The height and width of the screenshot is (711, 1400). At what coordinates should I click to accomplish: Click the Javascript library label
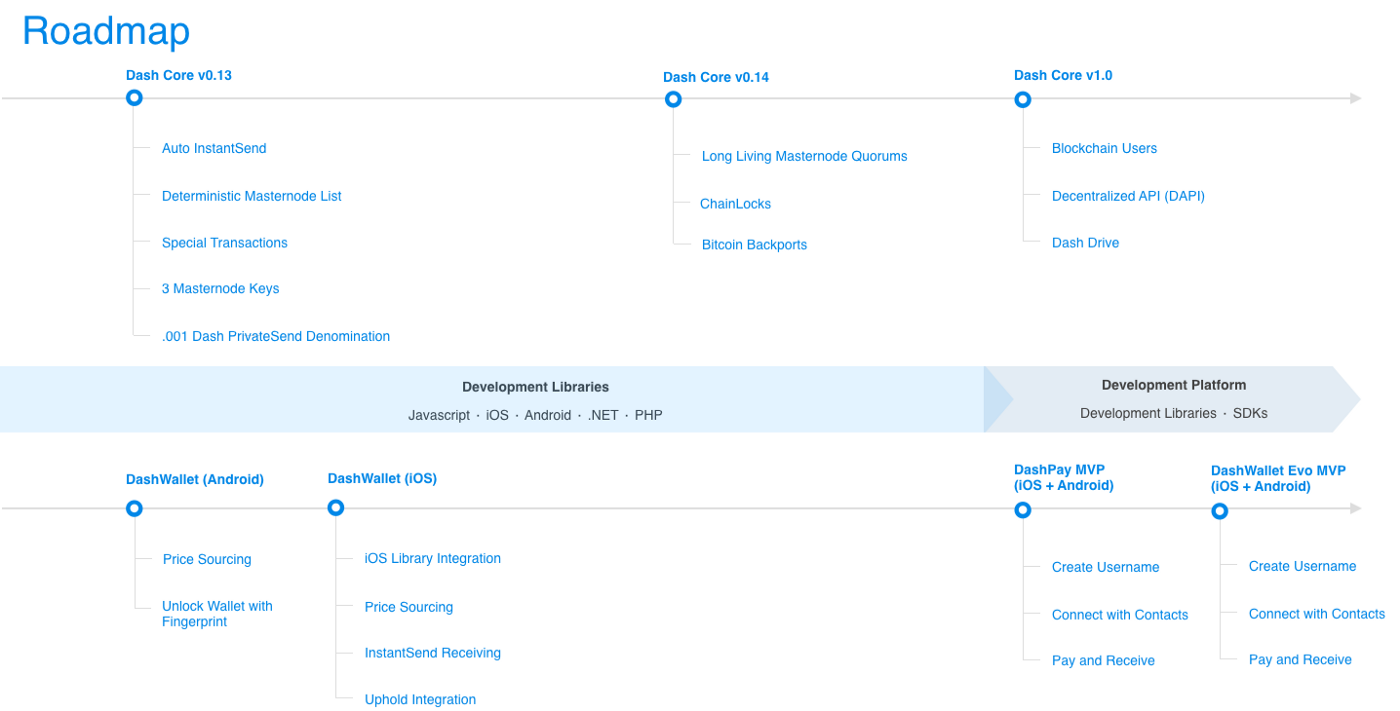439,415
